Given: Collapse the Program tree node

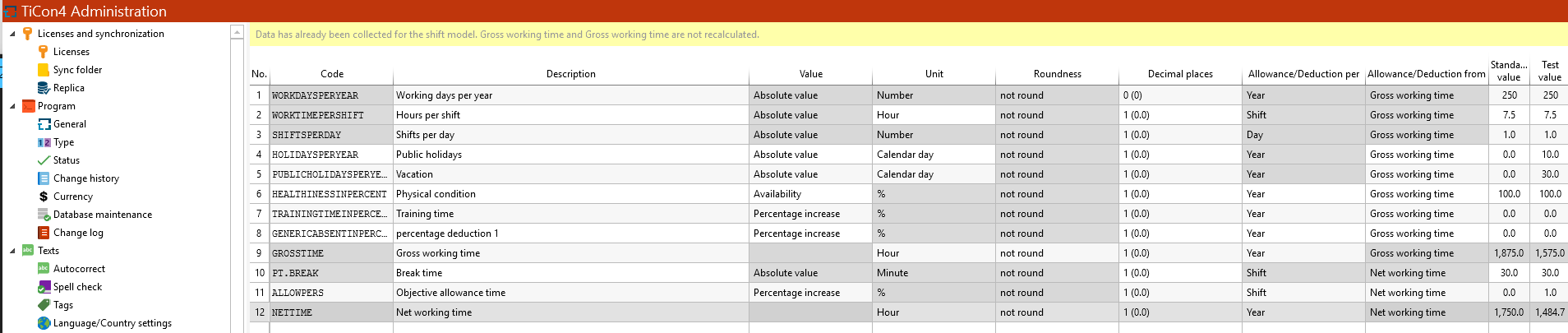Looking at the screenshot, I should pos(12,106).
